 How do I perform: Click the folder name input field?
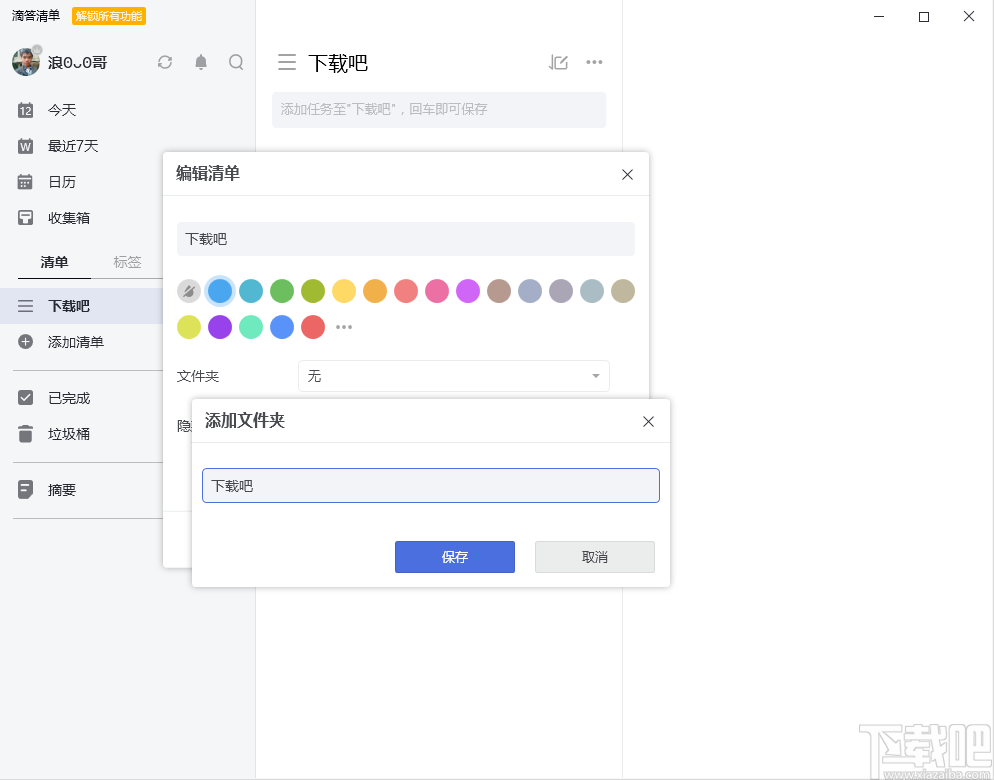430,485
